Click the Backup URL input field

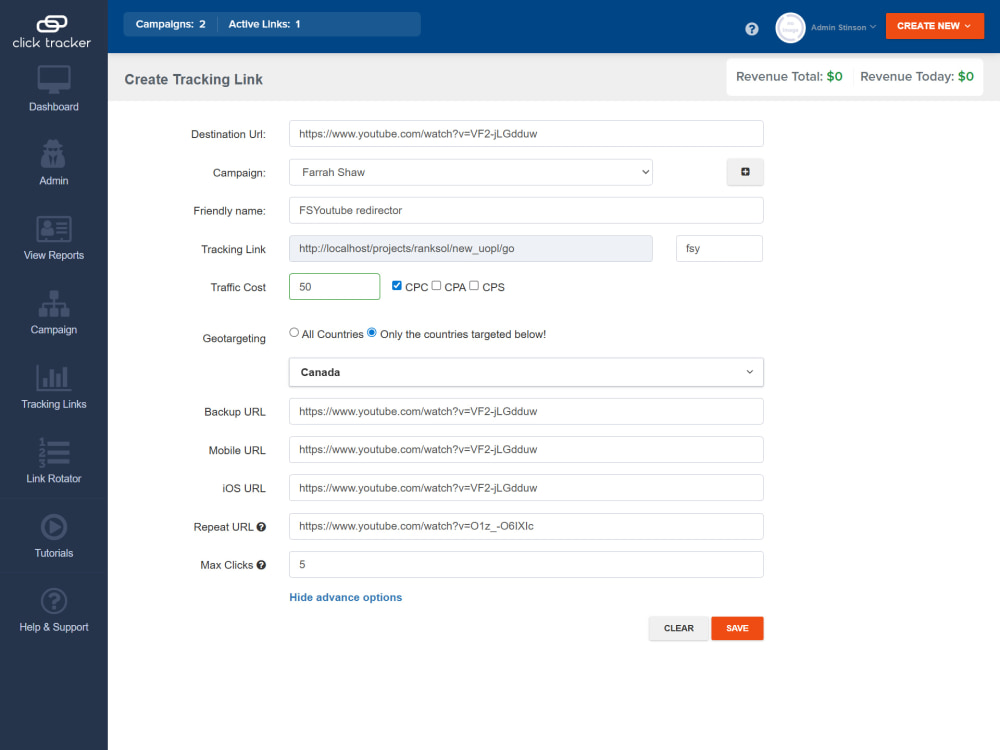526,411
